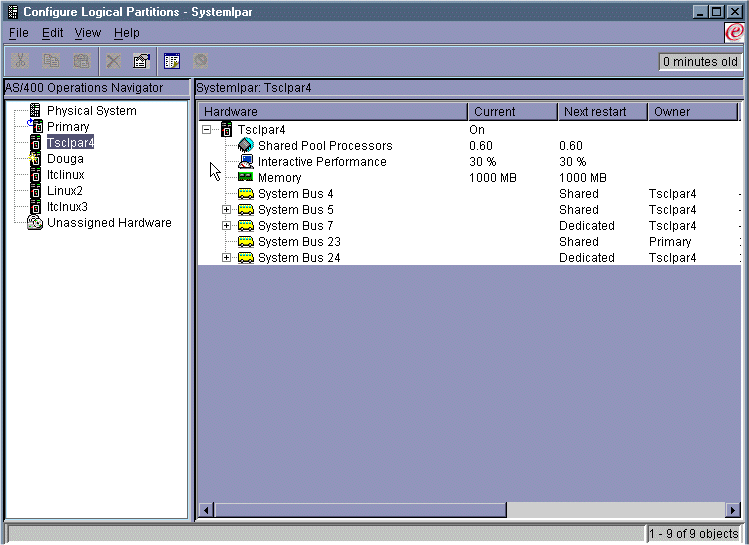Select Itclnux3 label in navigator
The height and width of the screenshot is (545, 749).
click(x=67, y=206)
